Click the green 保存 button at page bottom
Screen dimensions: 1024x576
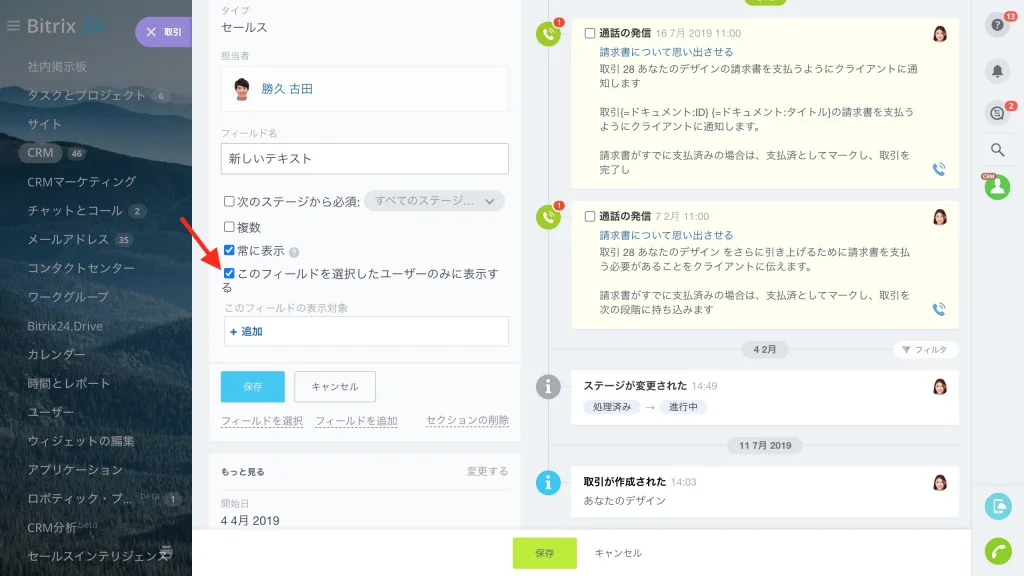pyautogui.click(x=545, y=553)
